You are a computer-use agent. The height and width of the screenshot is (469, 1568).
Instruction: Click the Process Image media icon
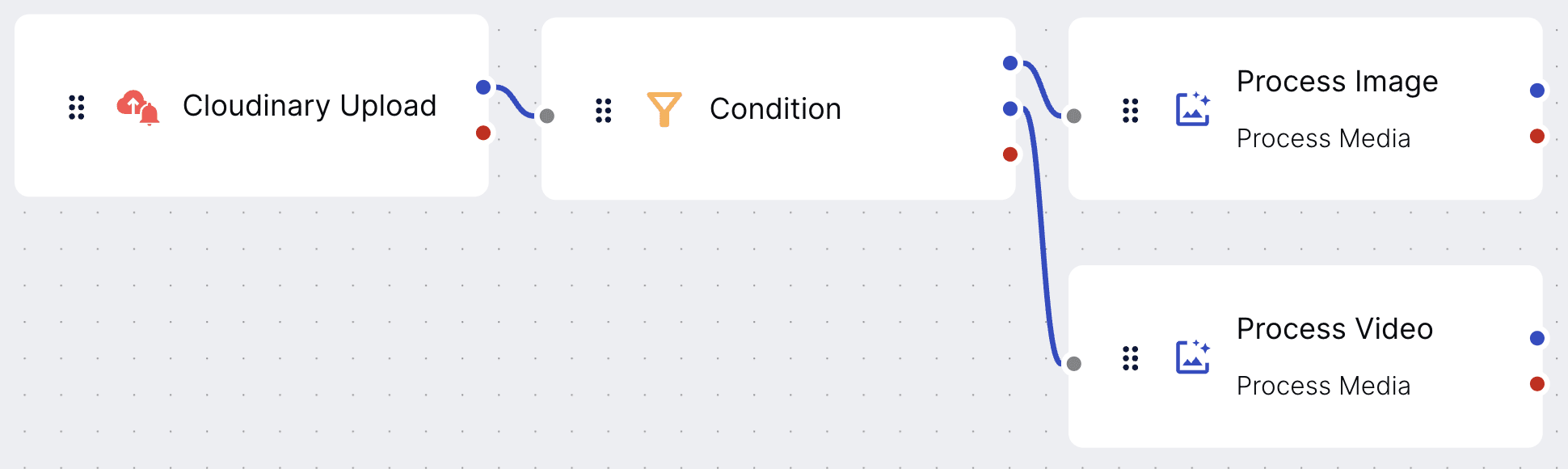coord(1193,109)
